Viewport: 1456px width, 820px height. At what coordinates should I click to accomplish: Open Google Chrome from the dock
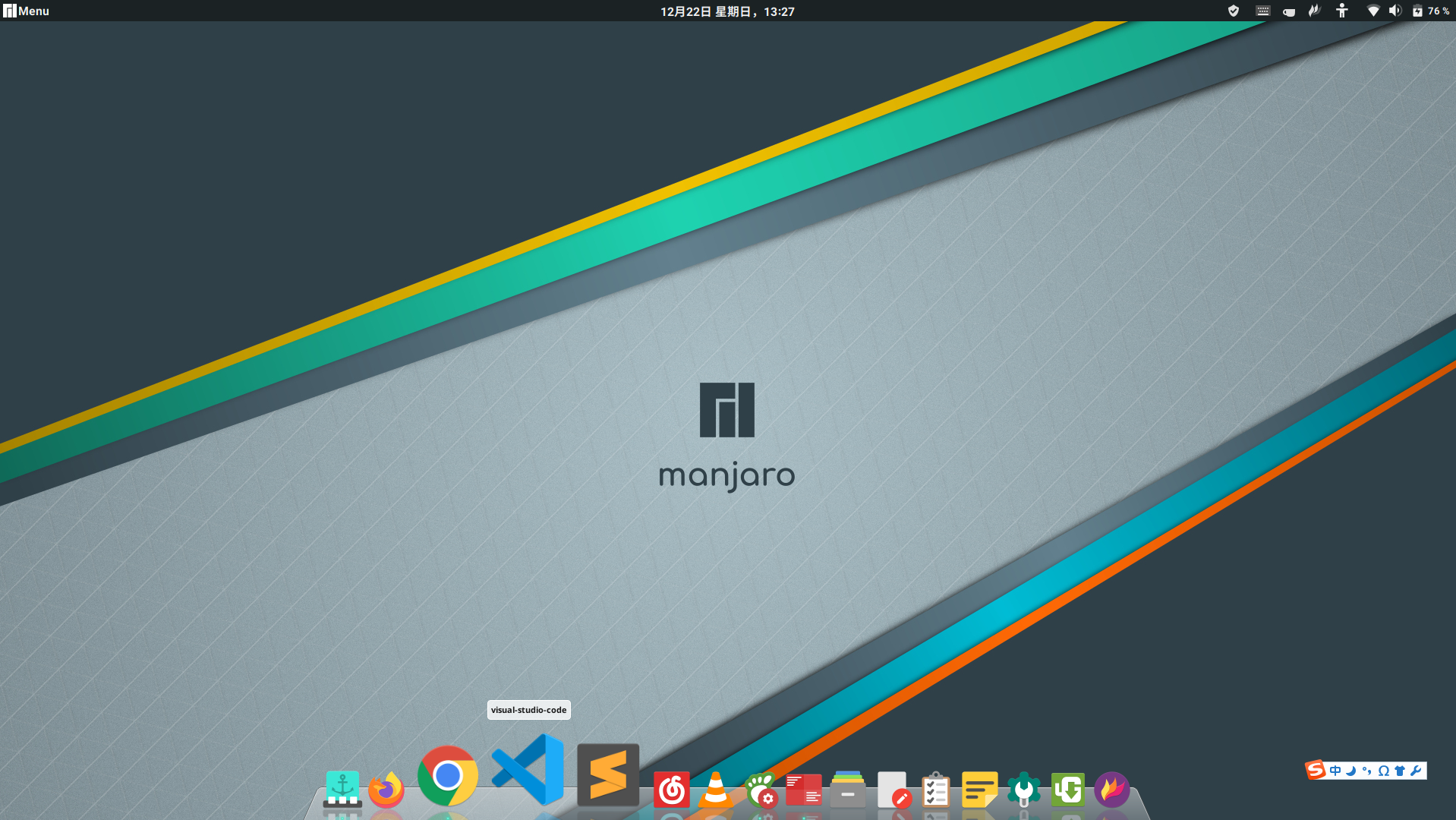pos(448,775)
